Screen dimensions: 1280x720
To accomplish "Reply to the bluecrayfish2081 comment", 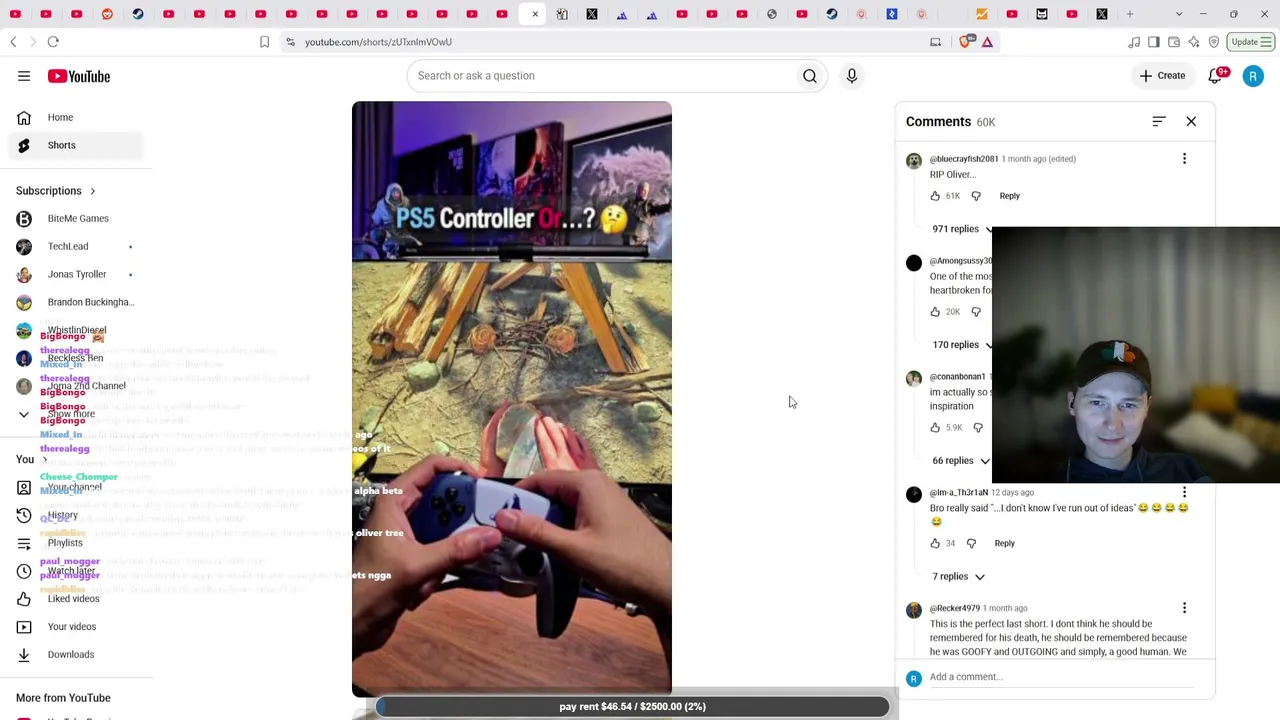I will [1009, 196].
